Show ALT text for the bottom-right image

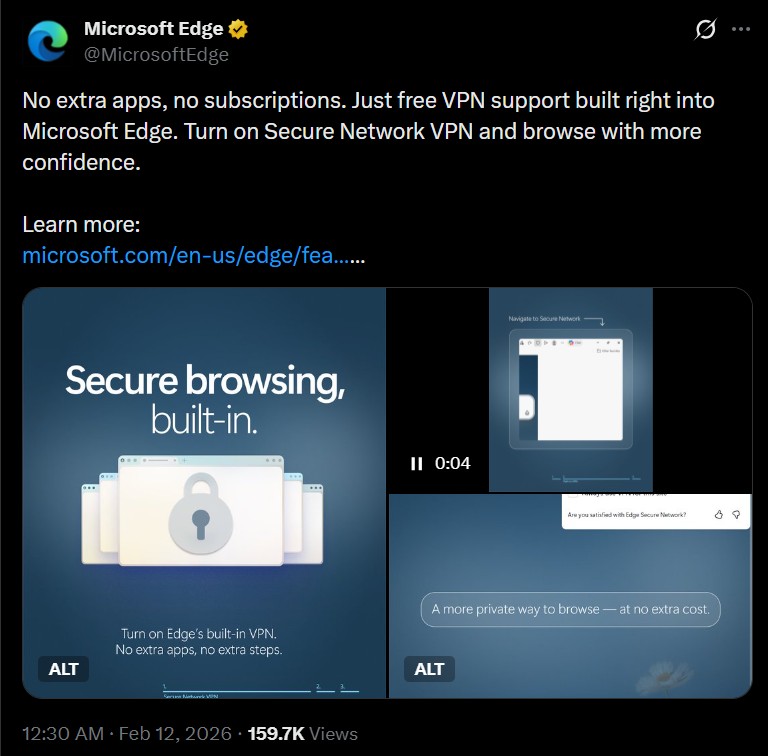coord(429,668)
